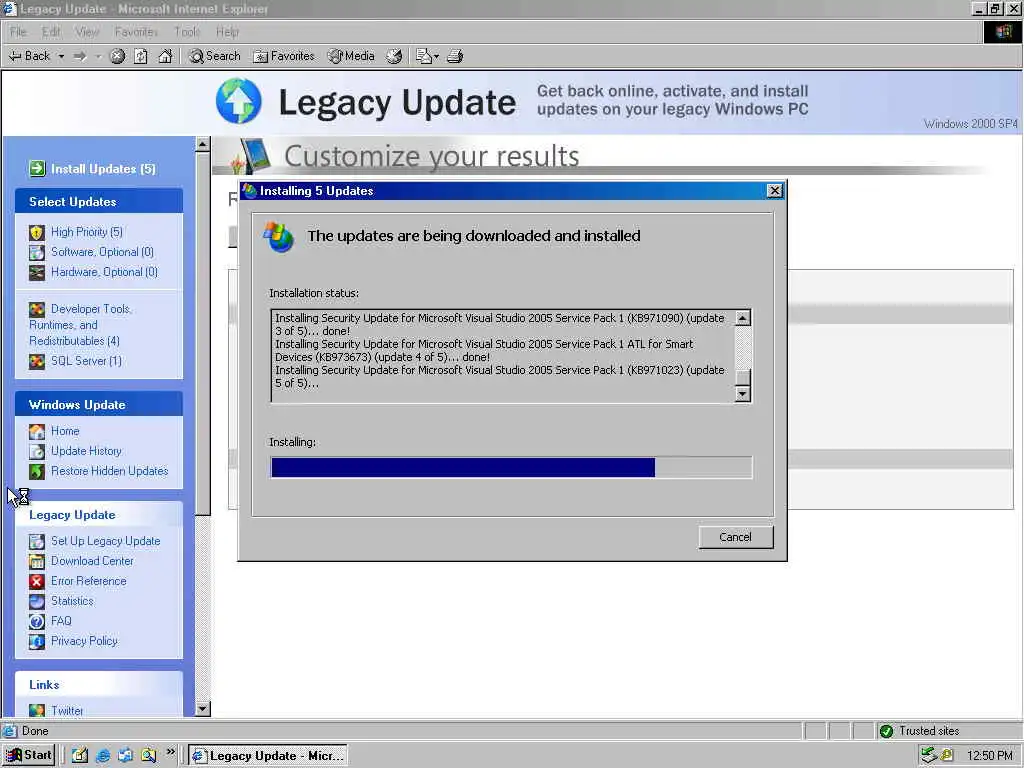Image resolution: width=1024 pixels, height=768 pixels.
Task: Click the Legacy Update taskbar button
Action: [268, 756]
